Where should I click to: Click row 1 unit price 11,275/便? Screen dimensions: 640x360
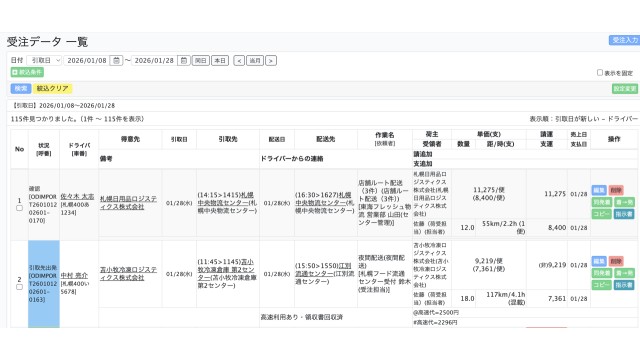pos(489,190)
